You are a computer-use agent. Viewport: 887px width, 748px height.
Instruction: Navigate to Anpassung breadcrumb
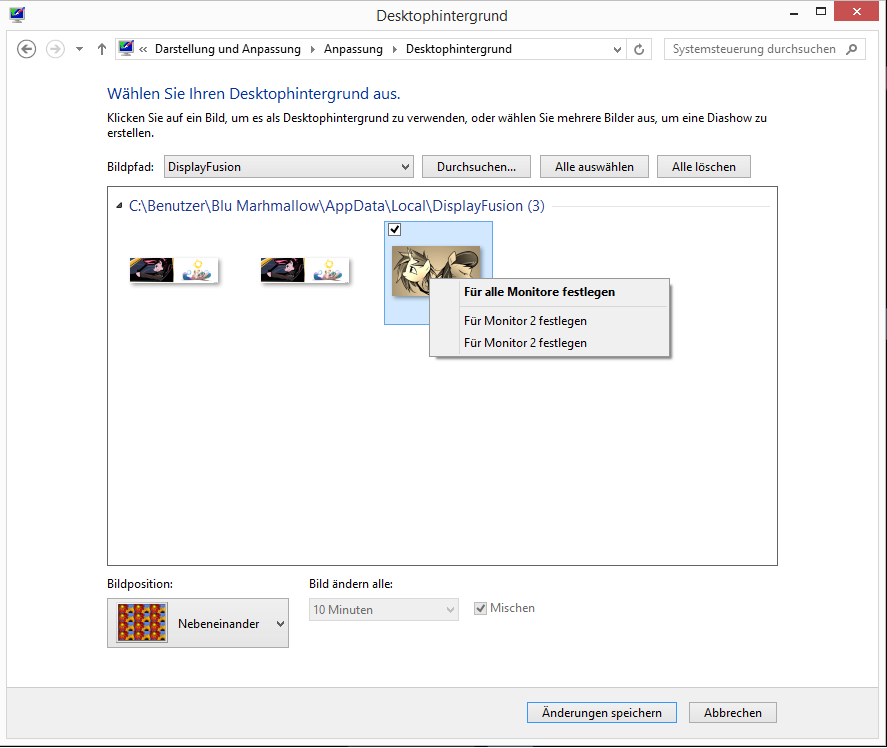pyautogui.click(x=353, y=49)
